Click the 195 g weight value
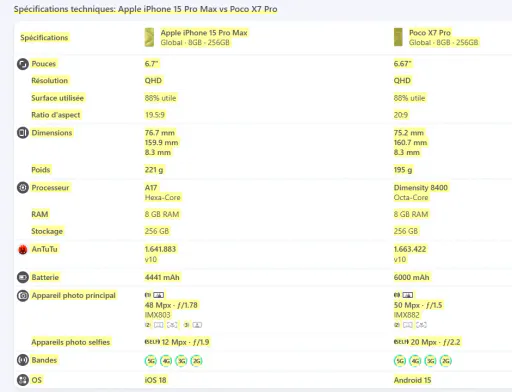 [403, 170]
